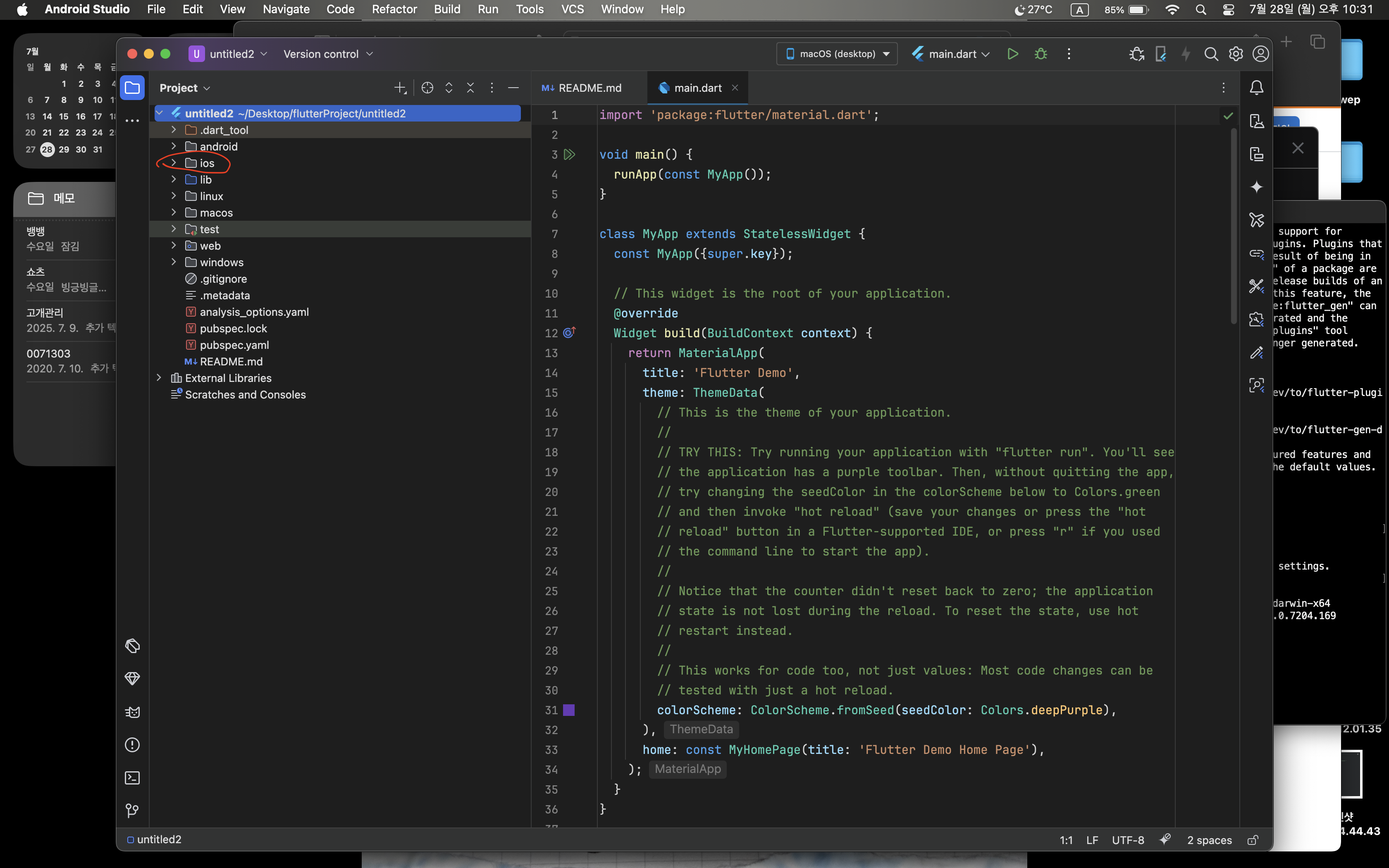
Task: Open the Problems tool window icon
Action: [132, 745]
